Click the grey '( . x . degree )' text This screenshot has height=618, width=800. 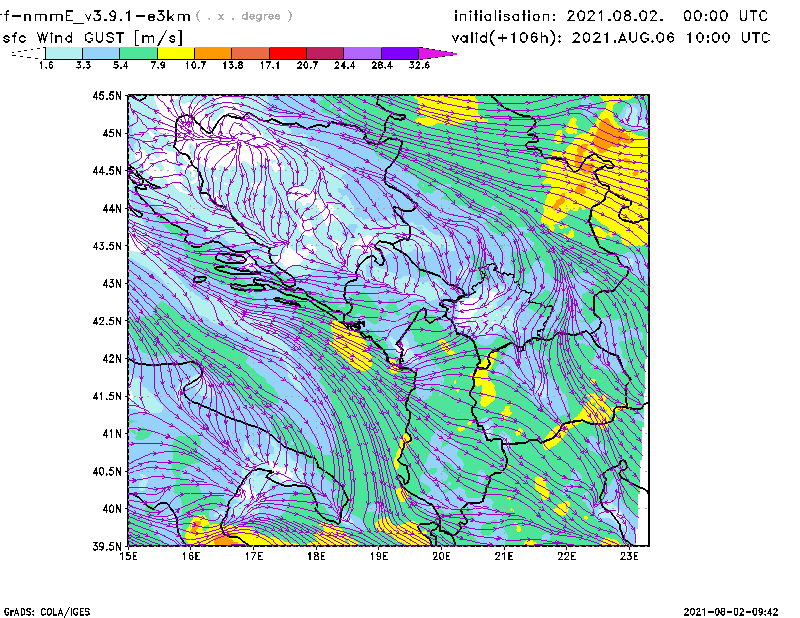244,16
